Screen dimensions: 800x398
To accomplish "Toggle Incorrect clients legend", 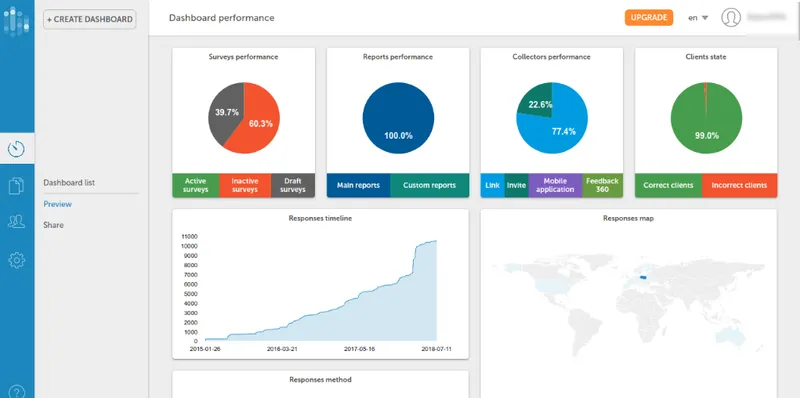I will (739, 185).
